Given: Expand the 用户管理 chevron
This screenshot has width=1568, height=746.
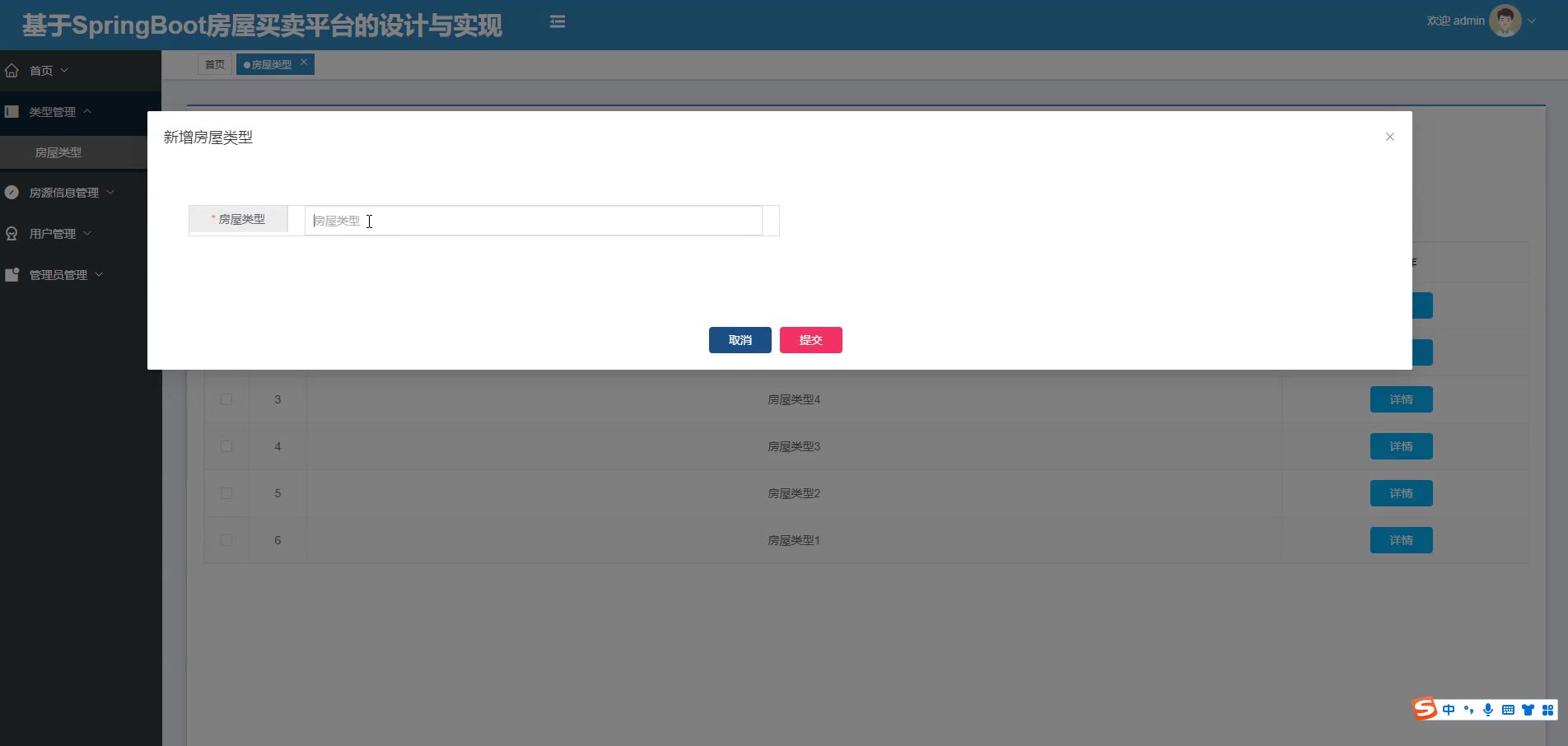Looking at the screenshot, I should [x=87, y=234].
